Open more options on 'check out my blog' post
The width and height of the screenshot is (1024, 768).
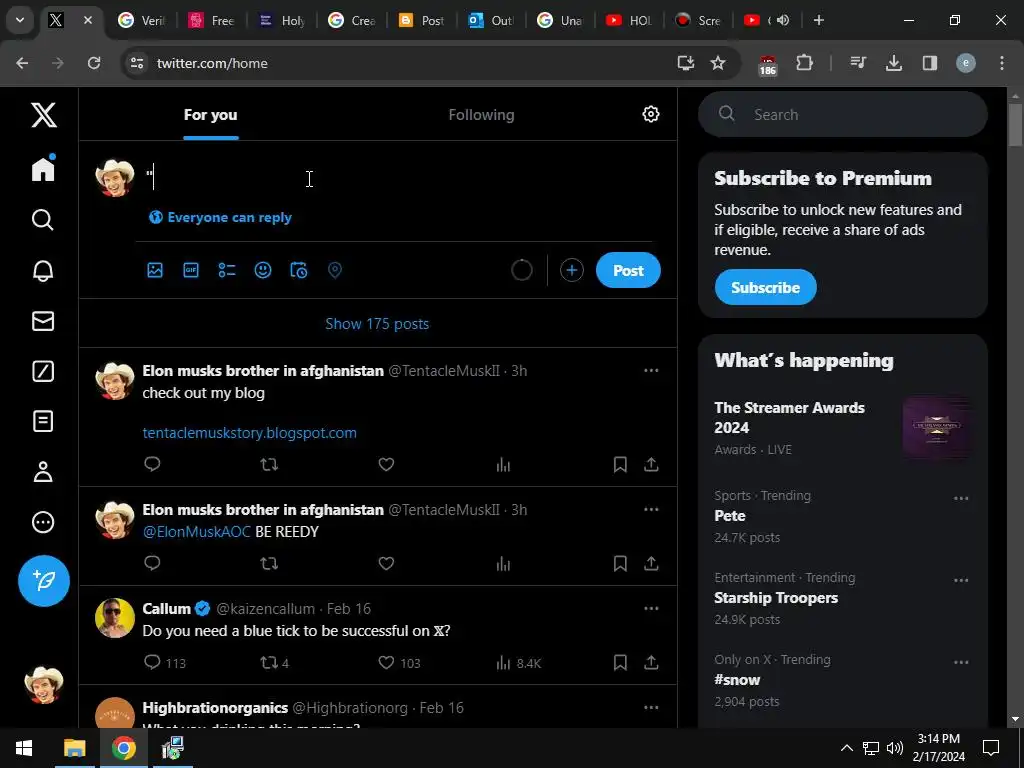651,370
